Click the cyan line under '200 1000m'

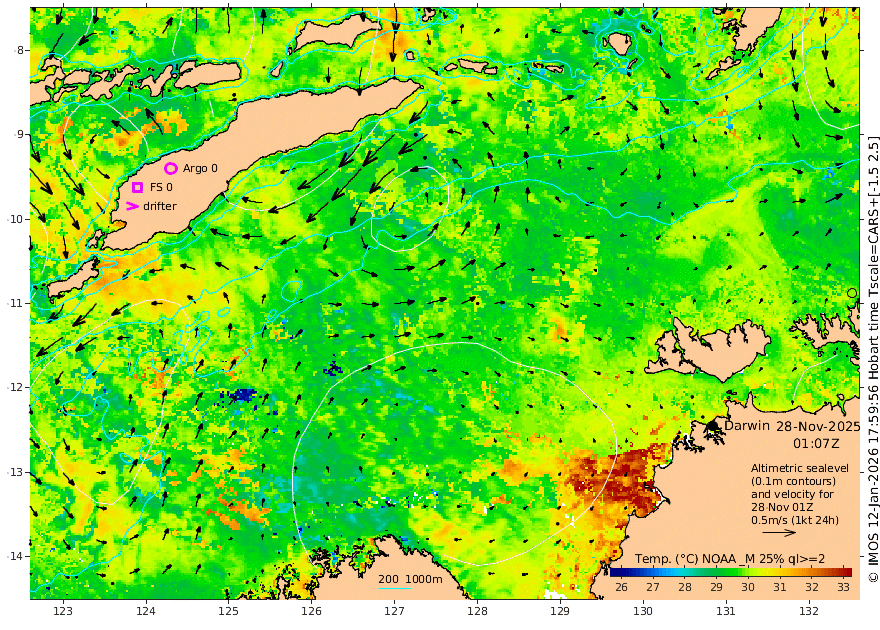pyautogui.click(x=395, y=588)
